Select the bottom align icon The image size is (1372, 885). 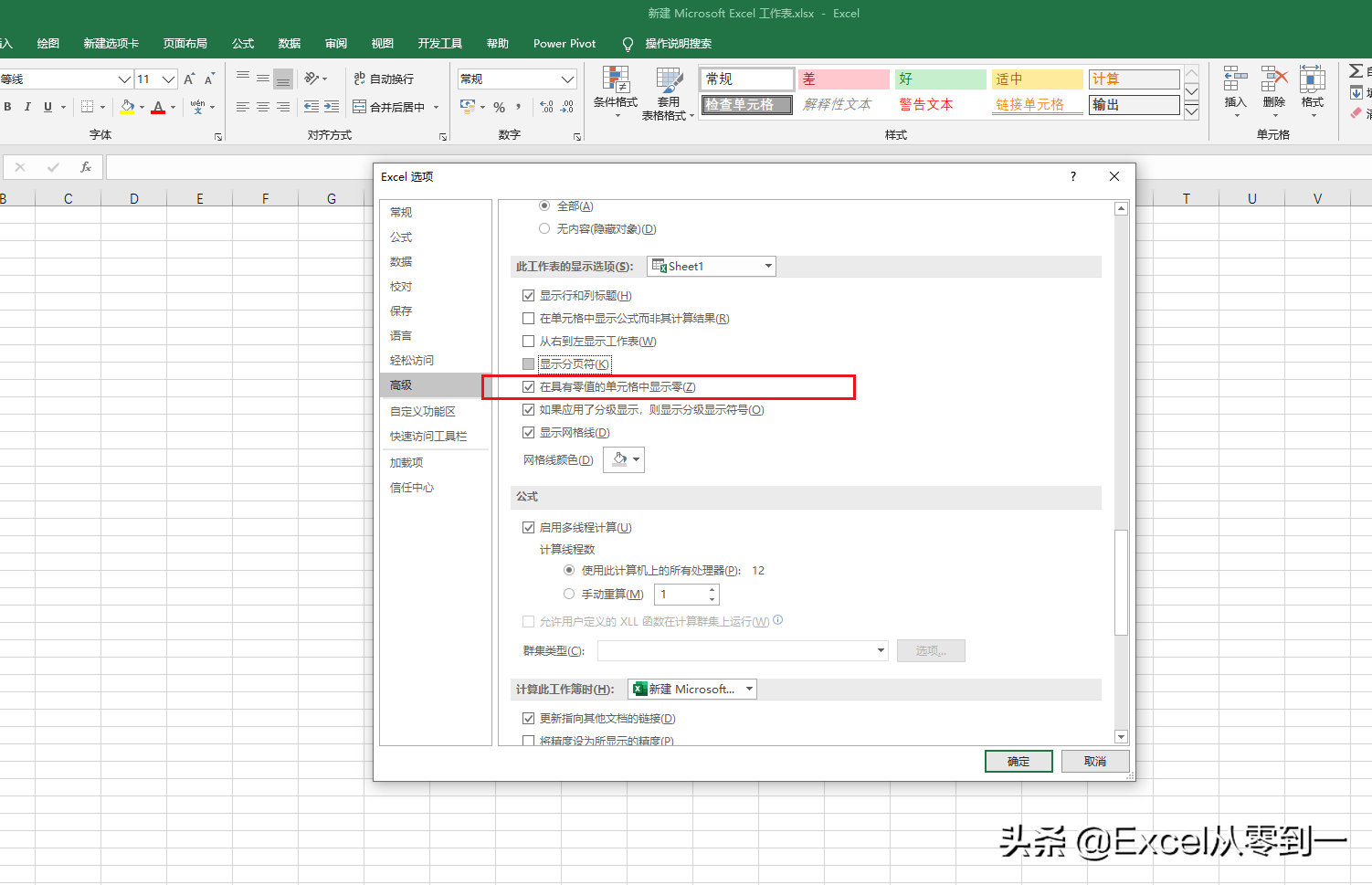(283, 79)
